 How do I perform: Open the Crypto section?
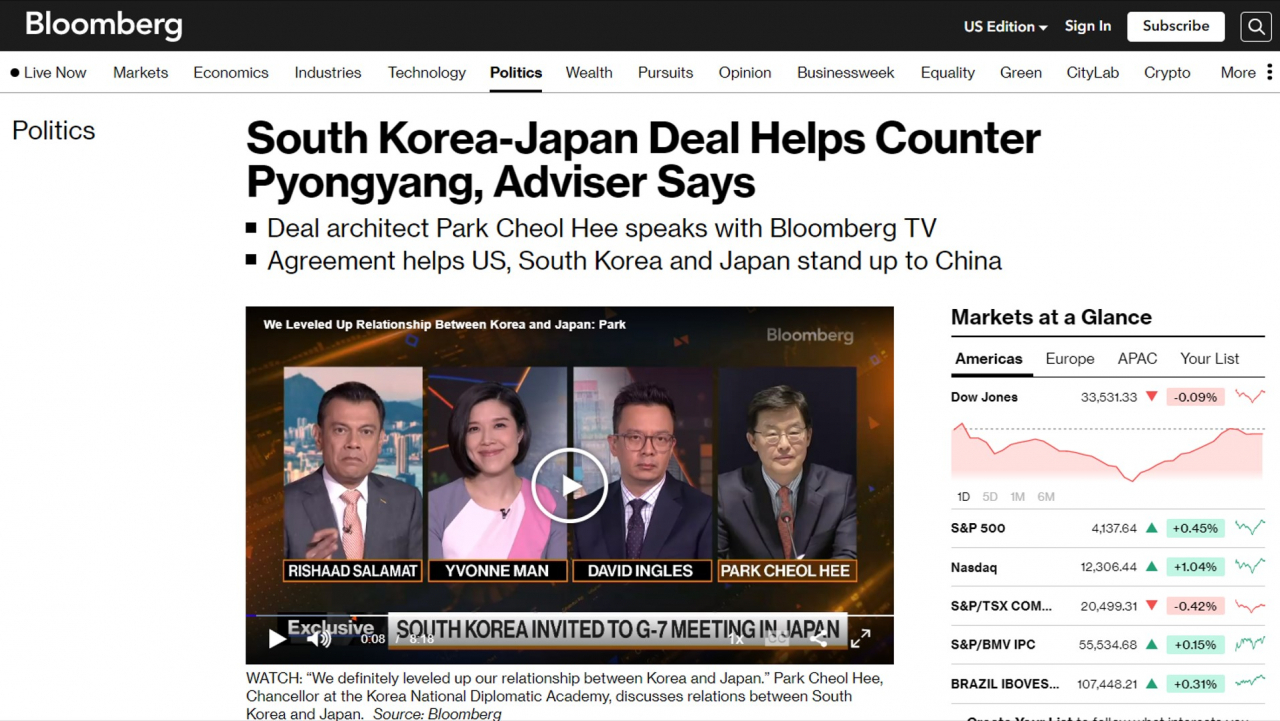click(x=1167, y=73)
